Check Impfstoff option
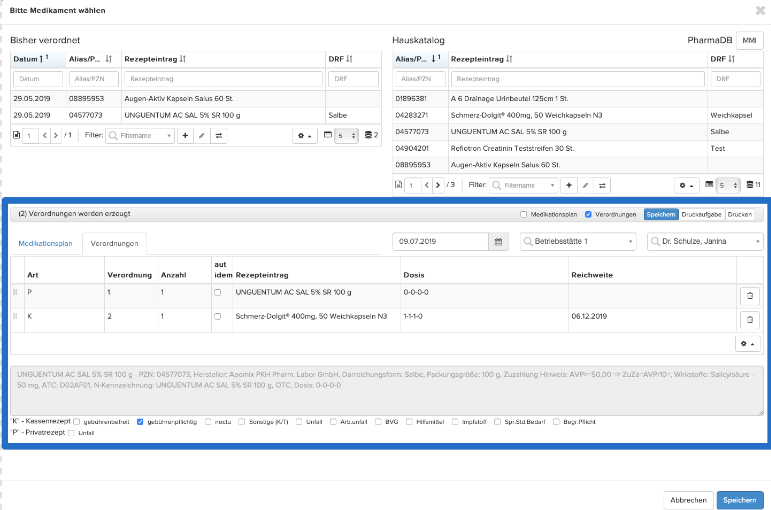The width and height of the screenshot is (771, 510). coord(455,421)
